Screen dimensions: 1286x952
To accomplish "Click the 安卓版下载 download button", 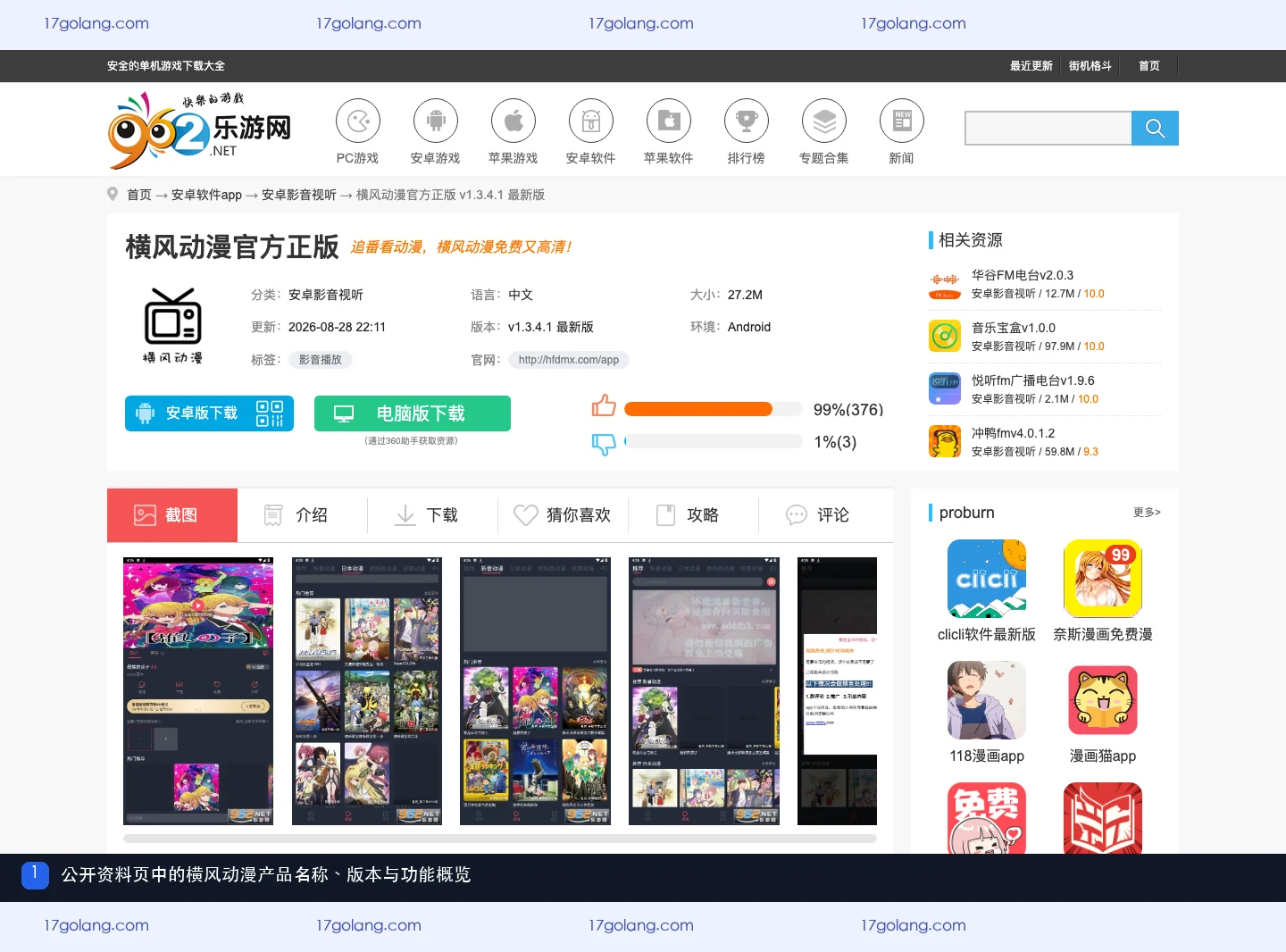I will tap(210, 413).
